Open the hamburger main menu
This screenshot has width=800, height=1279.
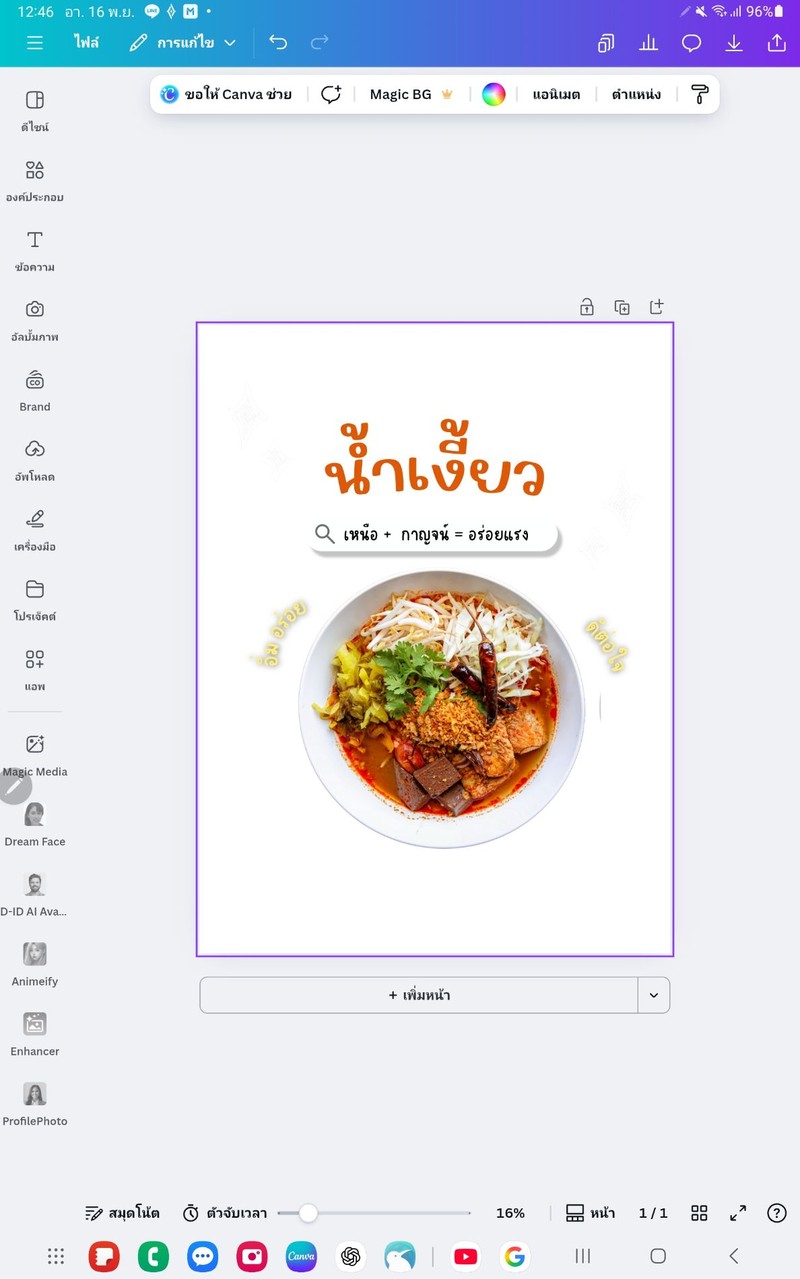pyautogui.click(x=35, y=43)
